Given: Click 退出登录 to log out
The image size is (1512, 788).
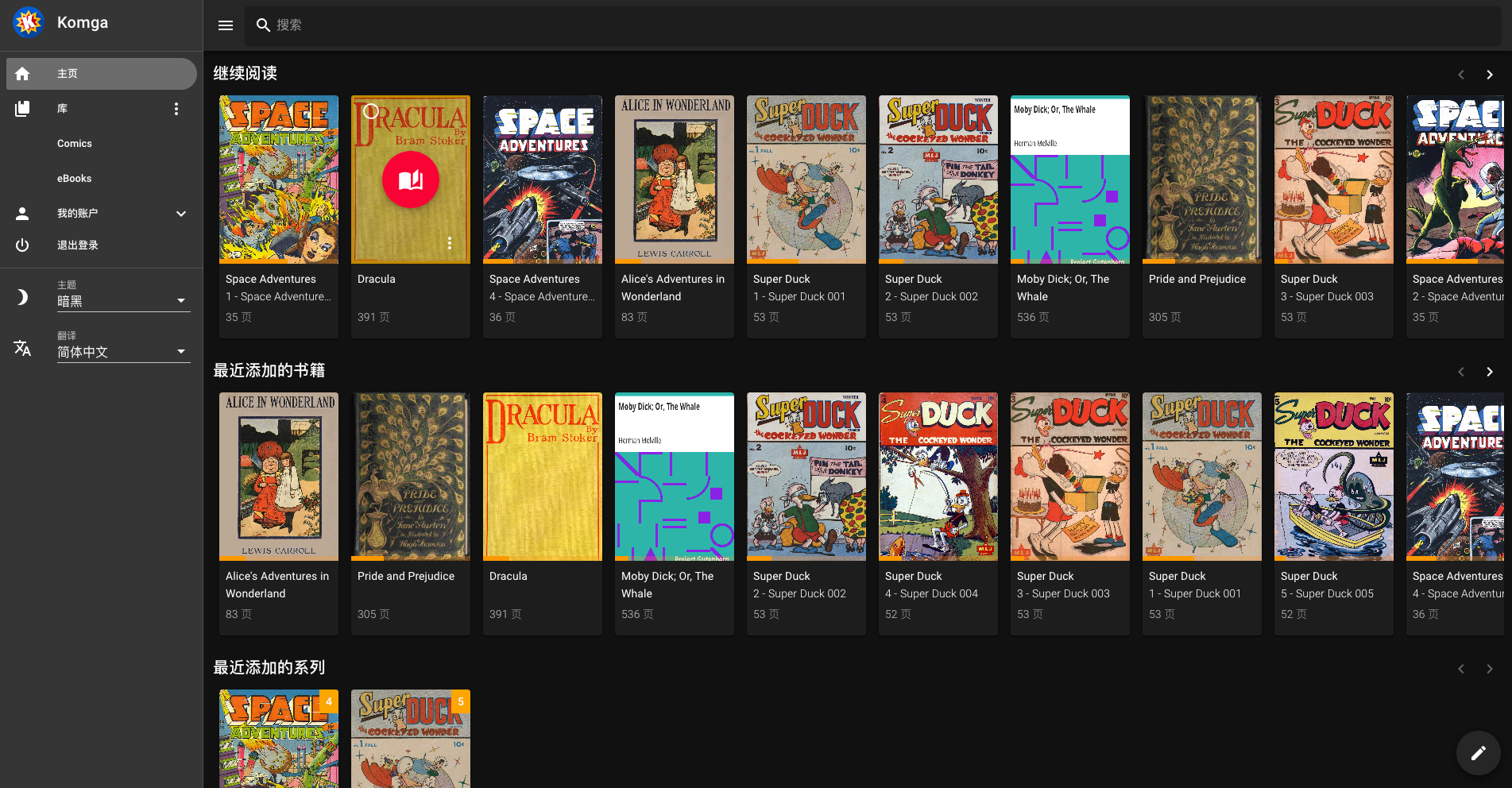Looking at the screenshot, I should [78, 245].
